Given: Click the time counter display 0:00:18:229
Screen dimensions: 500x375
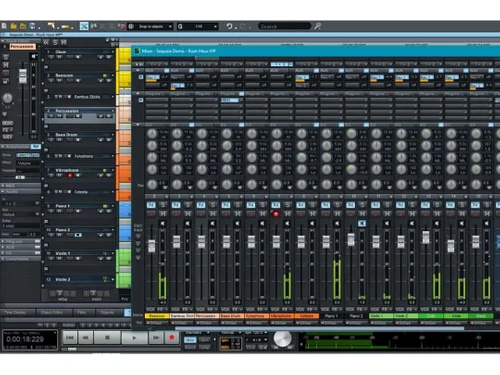Looking at the screenshot, I should click(x=25, y=339).
